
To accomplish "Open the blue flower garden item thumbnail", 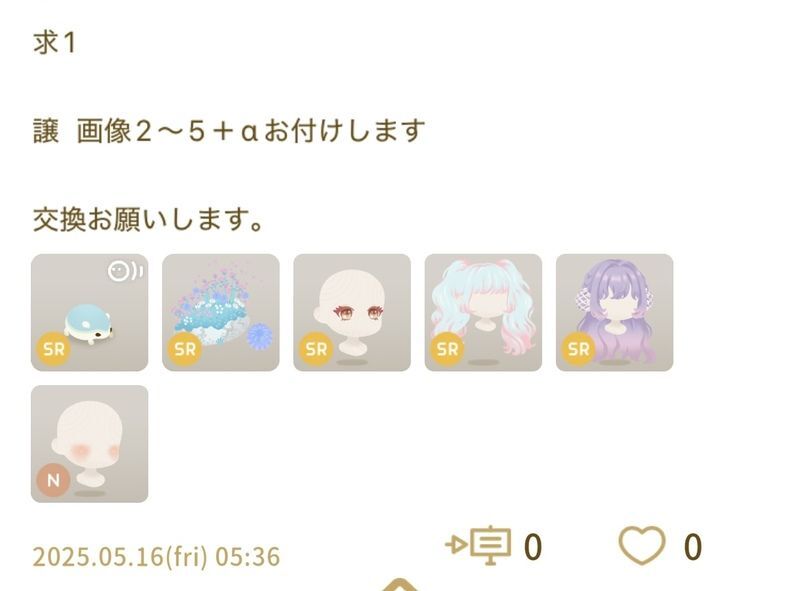I will tap(220, 312).
